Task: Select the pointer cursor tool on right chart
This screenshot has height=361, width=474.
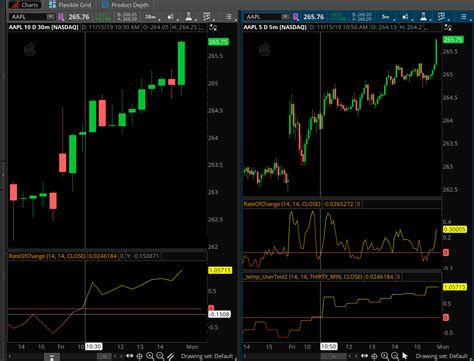Action: click(x=405, y=356)
